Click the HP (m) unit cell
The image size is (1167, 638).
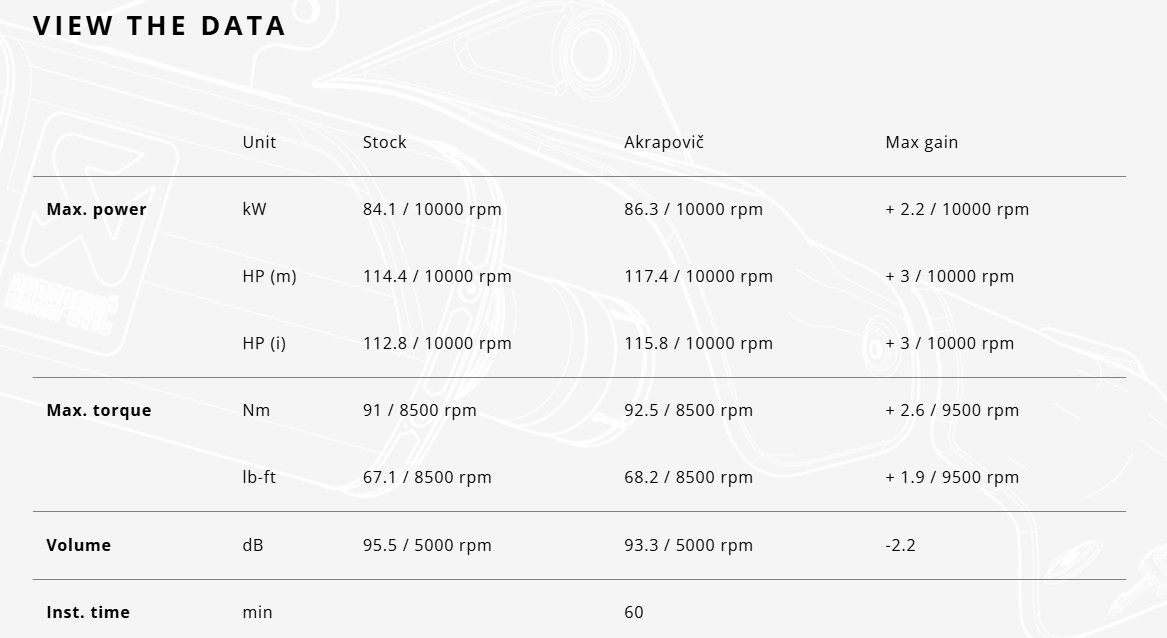(269, 276)
